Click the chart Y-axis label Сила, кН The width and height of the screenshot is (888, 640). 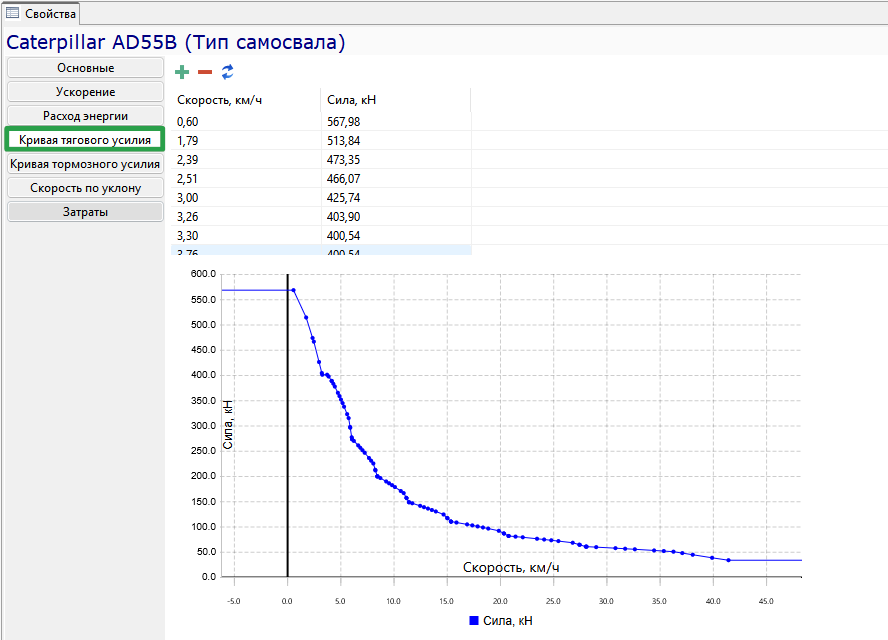point(228,425)
